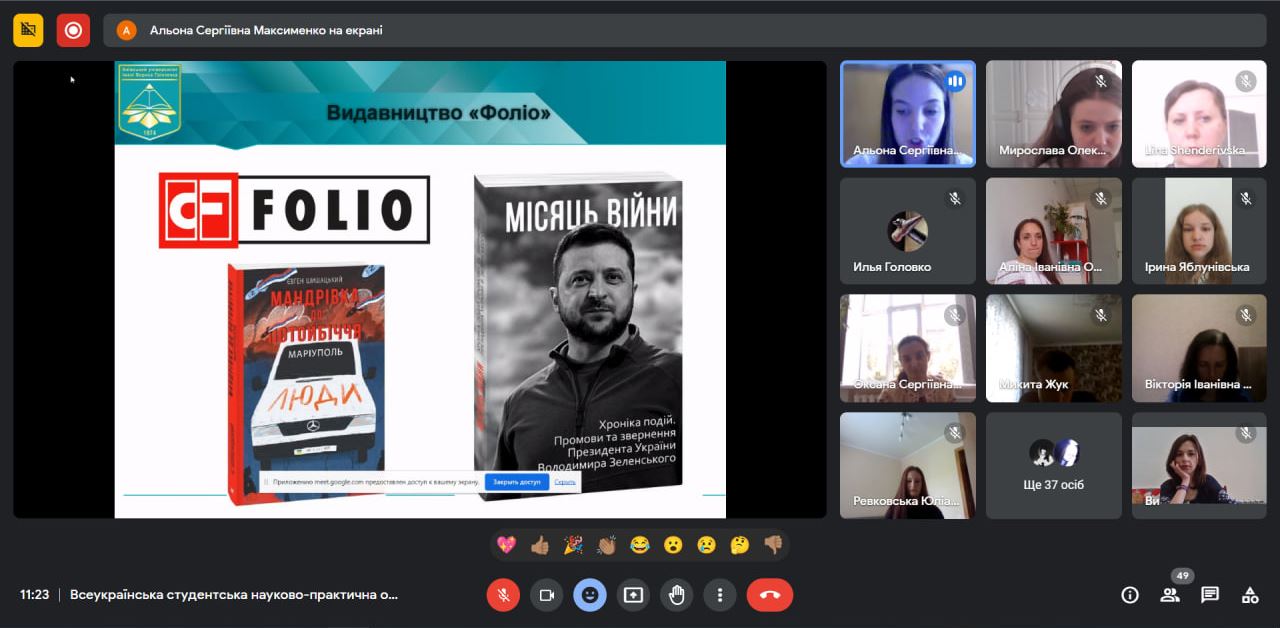The width and height of the screenshot is (1280, 628).
Task: Send the thumbs up reaction
Action: [x=540, y=545]
